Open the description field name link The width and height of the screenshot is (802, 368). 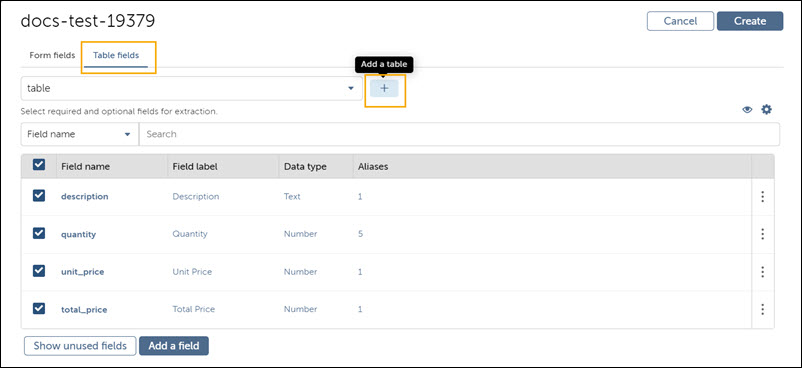click(84, 197)
